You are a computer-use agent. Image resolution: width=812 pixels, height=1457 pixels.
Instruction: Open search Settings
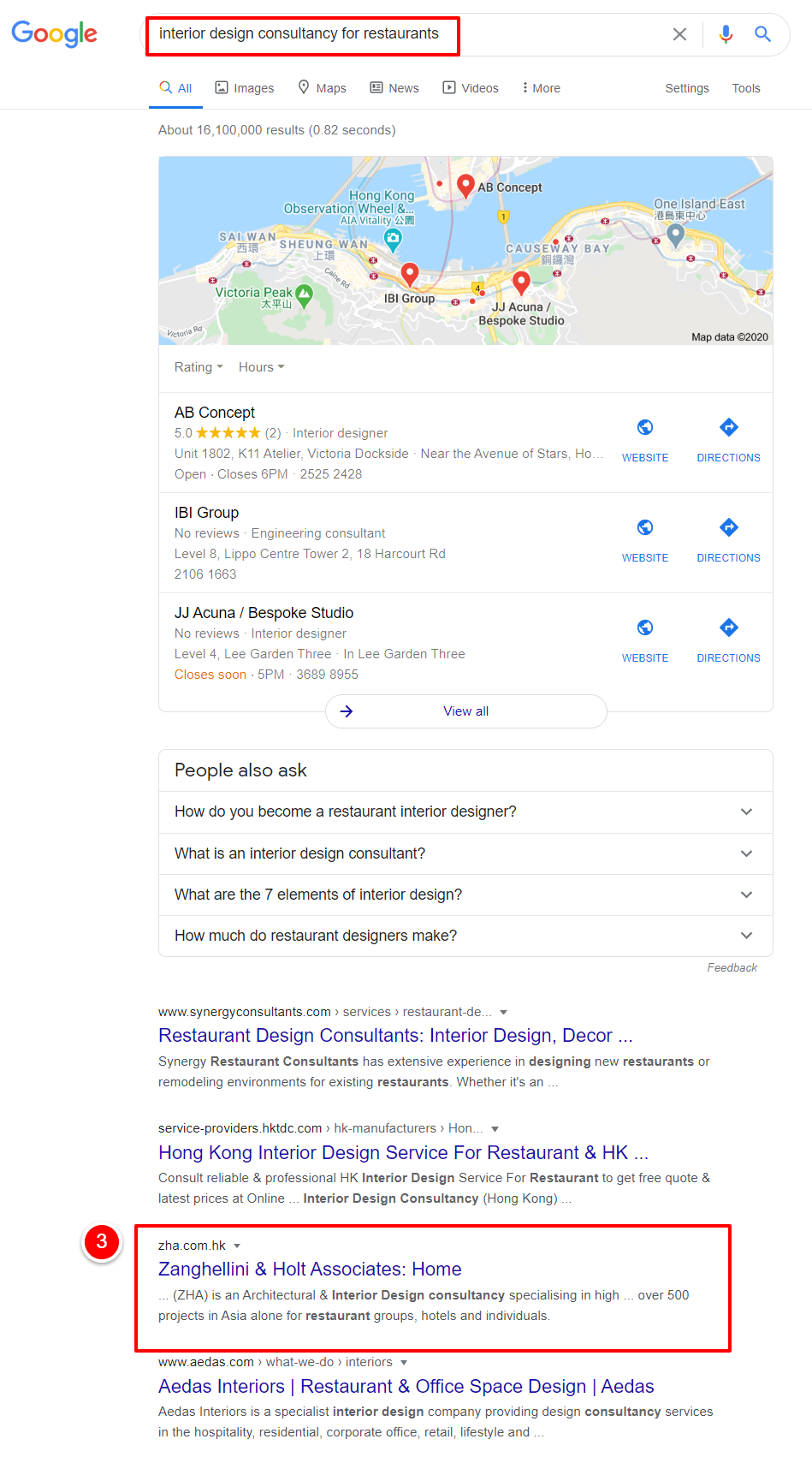tap(687, 88)
